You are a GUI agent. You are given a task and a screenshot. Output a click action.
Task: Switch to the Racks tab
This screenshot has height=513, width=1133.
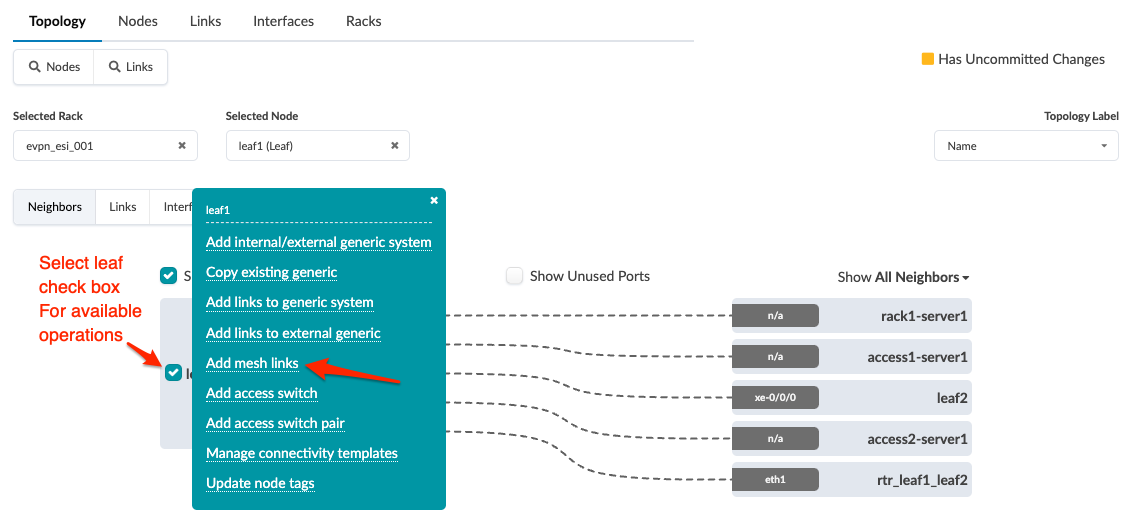coord(363,21)
